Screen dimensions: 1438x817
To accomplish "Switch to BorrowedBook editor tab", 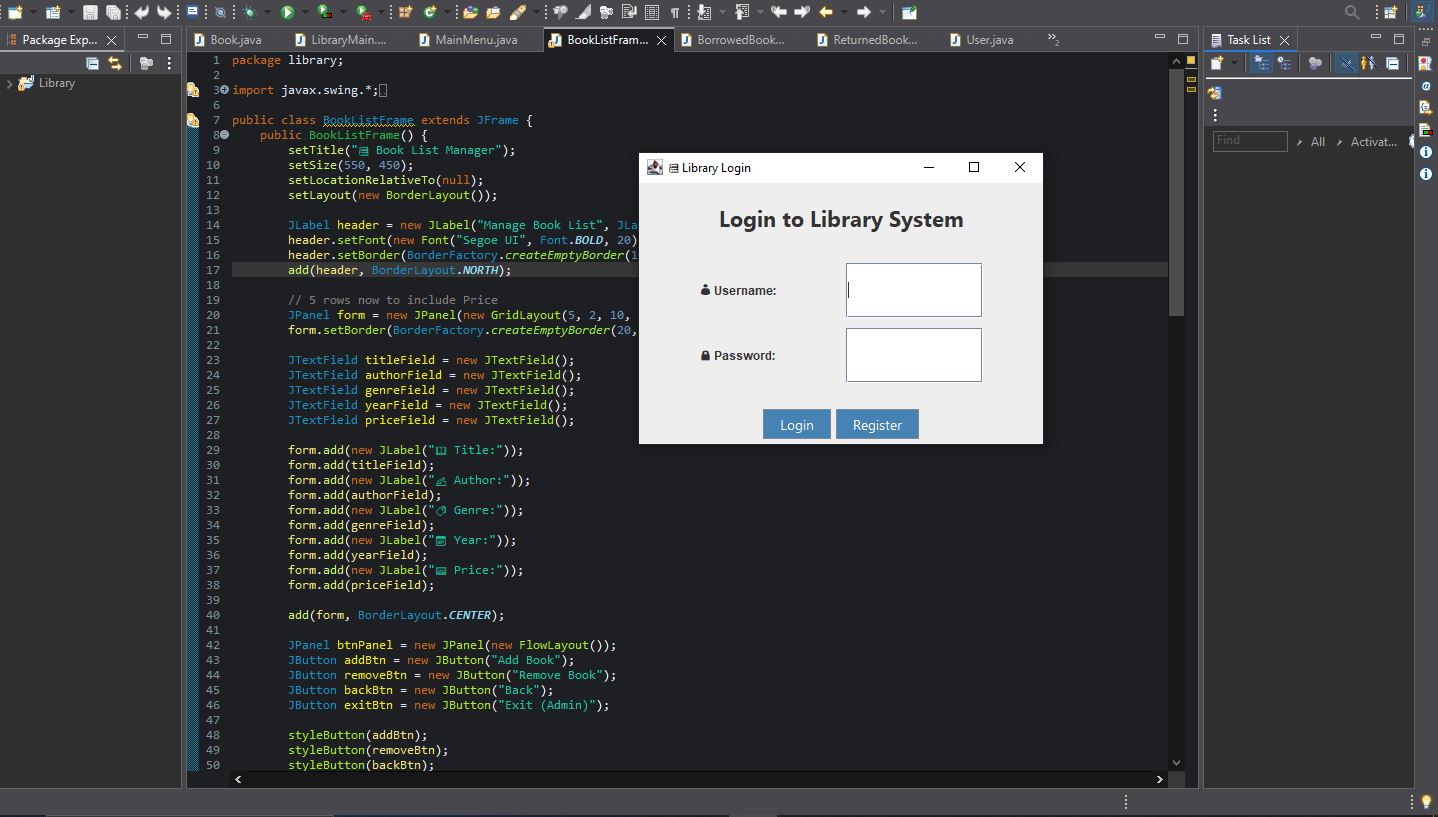I will 731,40.
